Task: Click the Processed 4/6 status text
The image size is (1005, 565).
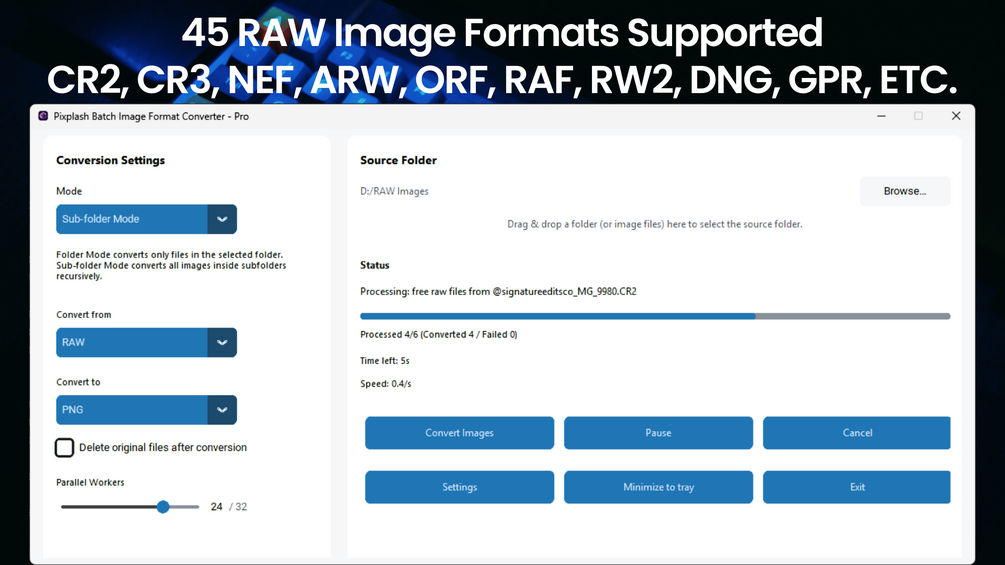Action: (438, 334)
